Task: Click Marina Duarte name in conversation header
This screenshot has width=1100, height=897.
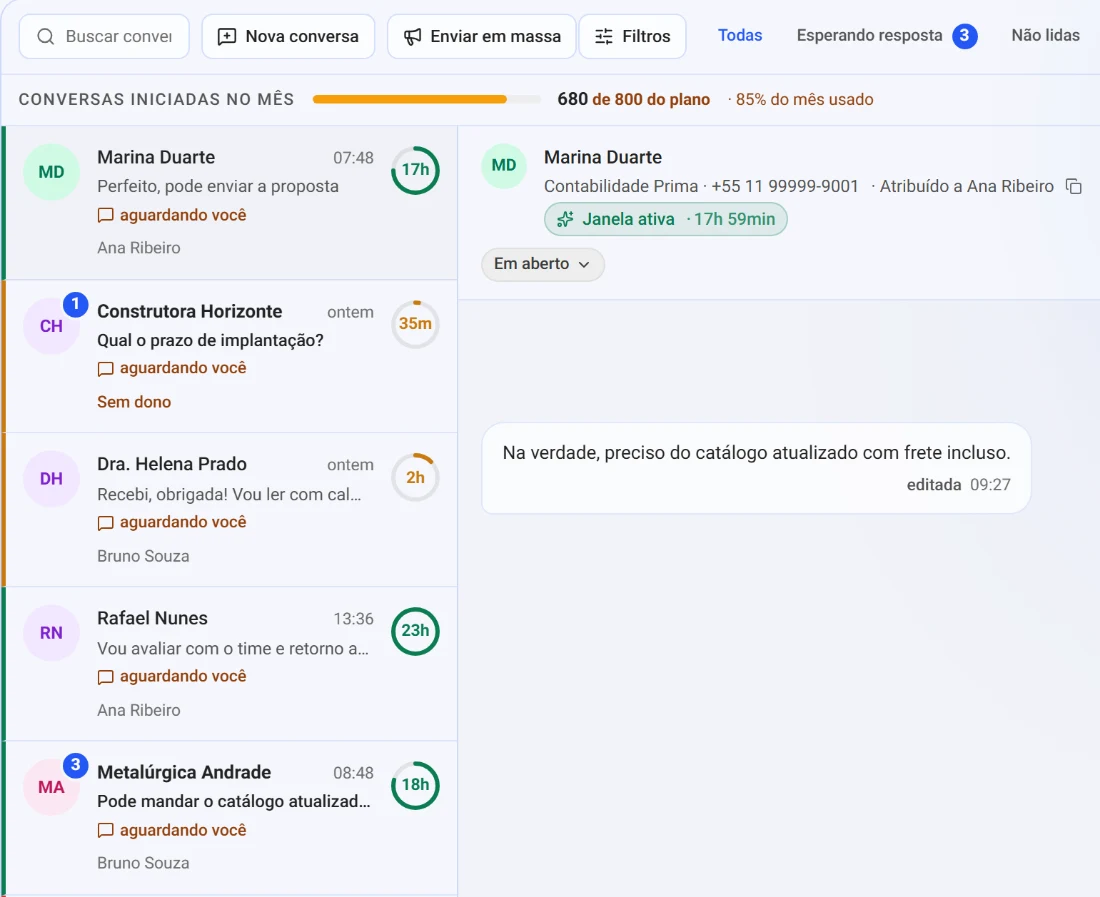Action: pyautogui.click(x=603, y=157)
